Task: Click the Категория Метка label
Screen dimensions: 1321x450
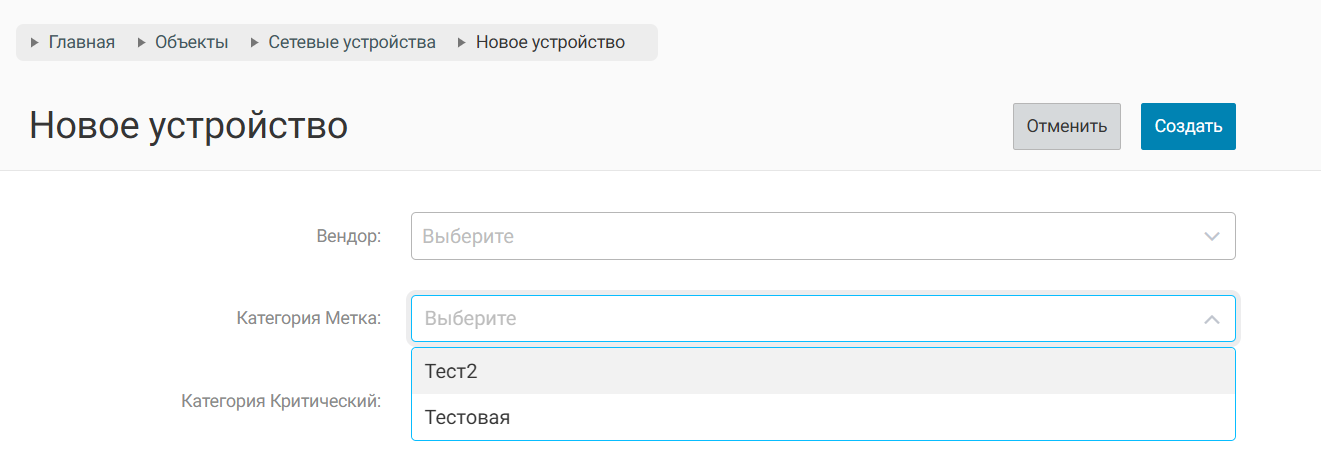Action: click(308, 319)
